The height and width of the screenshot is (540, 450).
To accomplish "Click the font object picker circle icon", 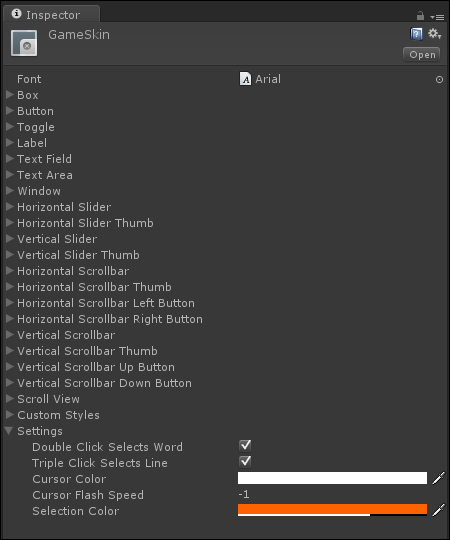I will coord(439,80).
